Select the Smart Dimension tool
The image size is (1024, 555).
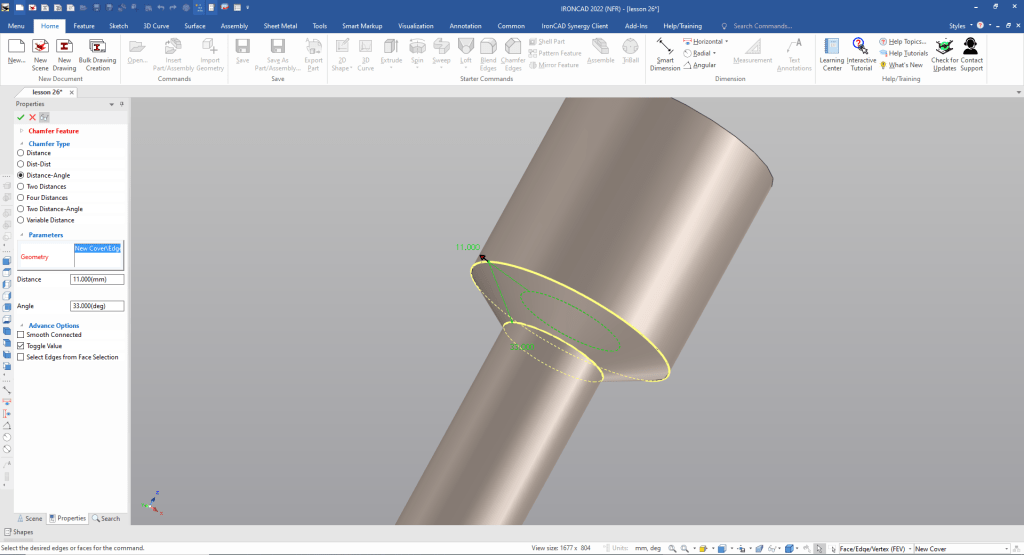point(665,51)
